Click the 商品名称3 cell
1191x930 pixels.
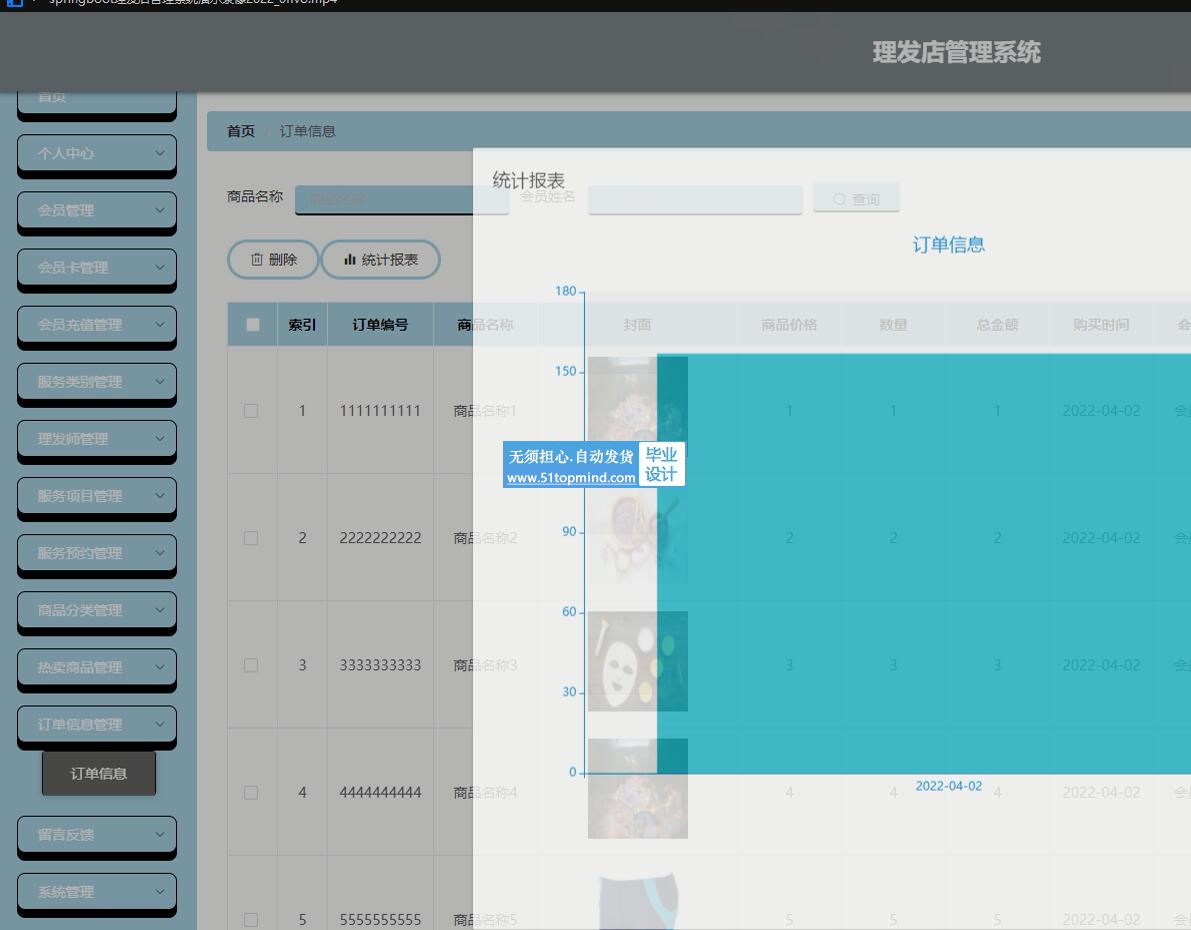[485, 666]
